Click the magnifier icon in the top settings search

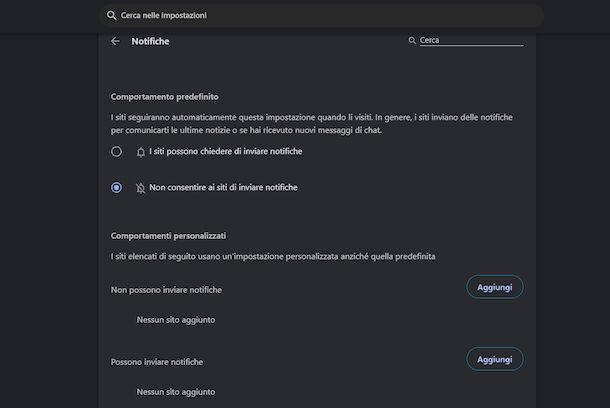click(112, 16)
